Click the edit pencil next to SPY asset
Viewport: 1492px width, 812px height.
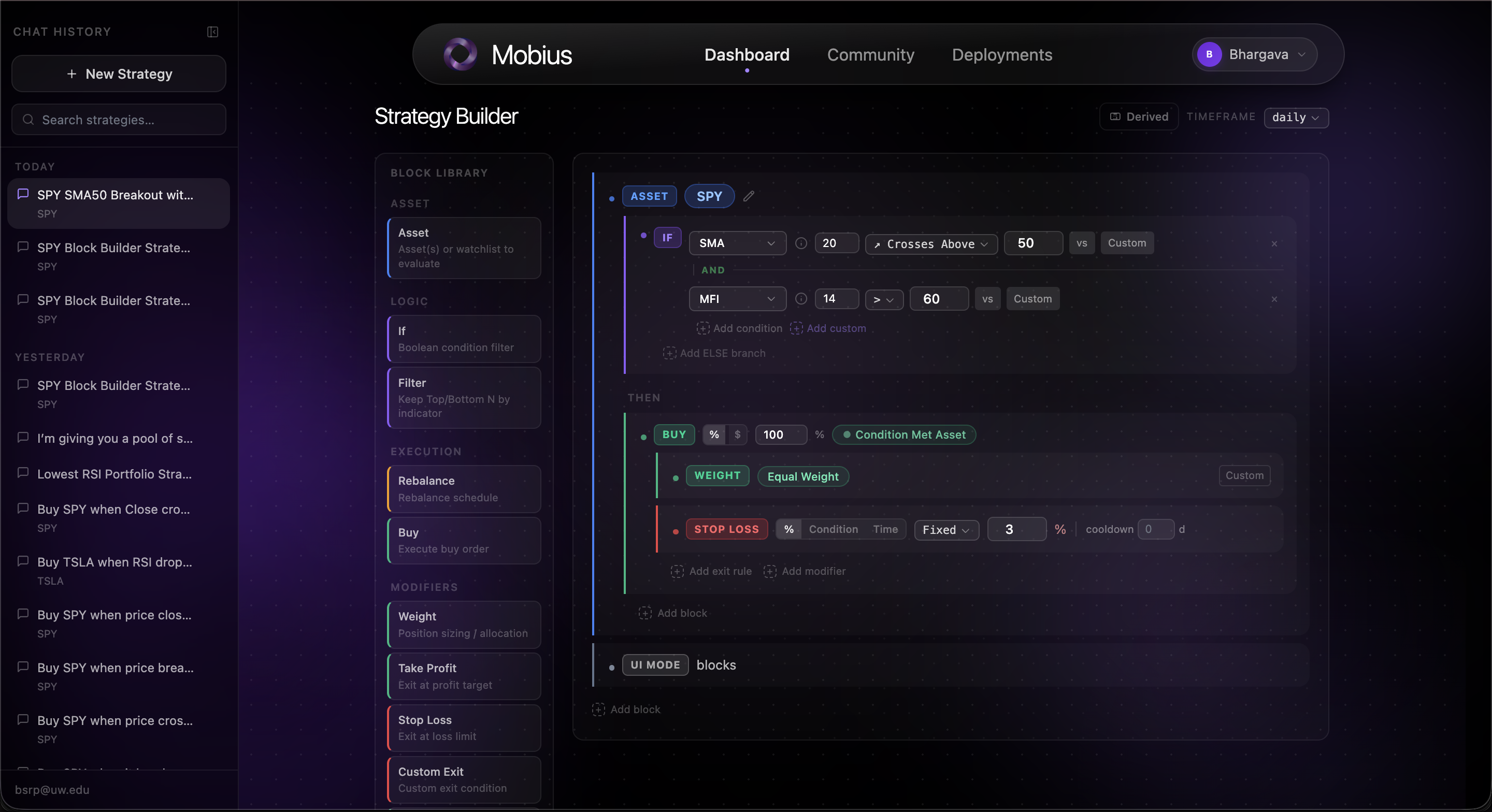749,196
